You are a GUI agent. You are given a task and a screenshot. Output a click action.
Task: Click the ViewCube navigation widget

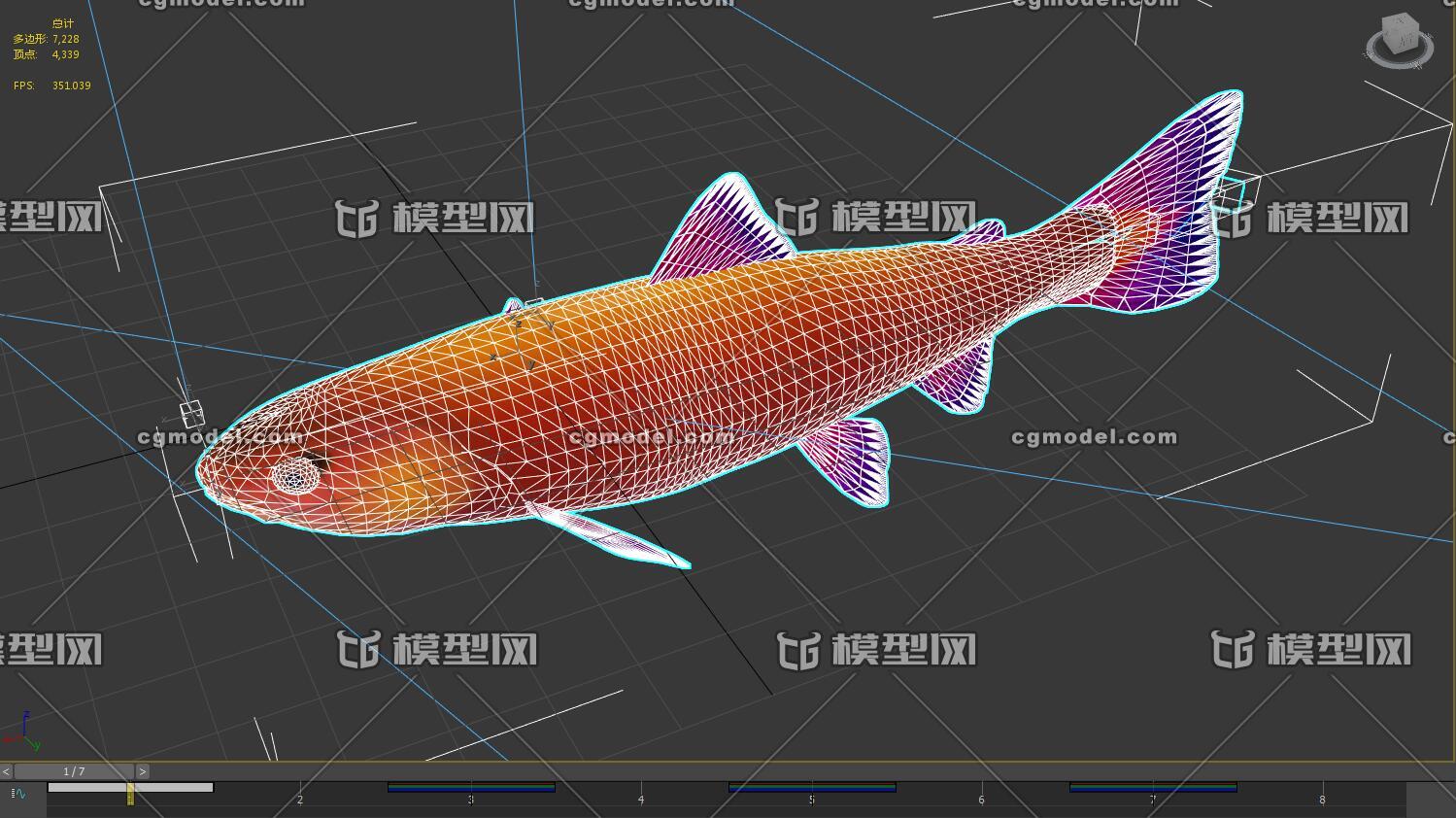coord(1400,42)
